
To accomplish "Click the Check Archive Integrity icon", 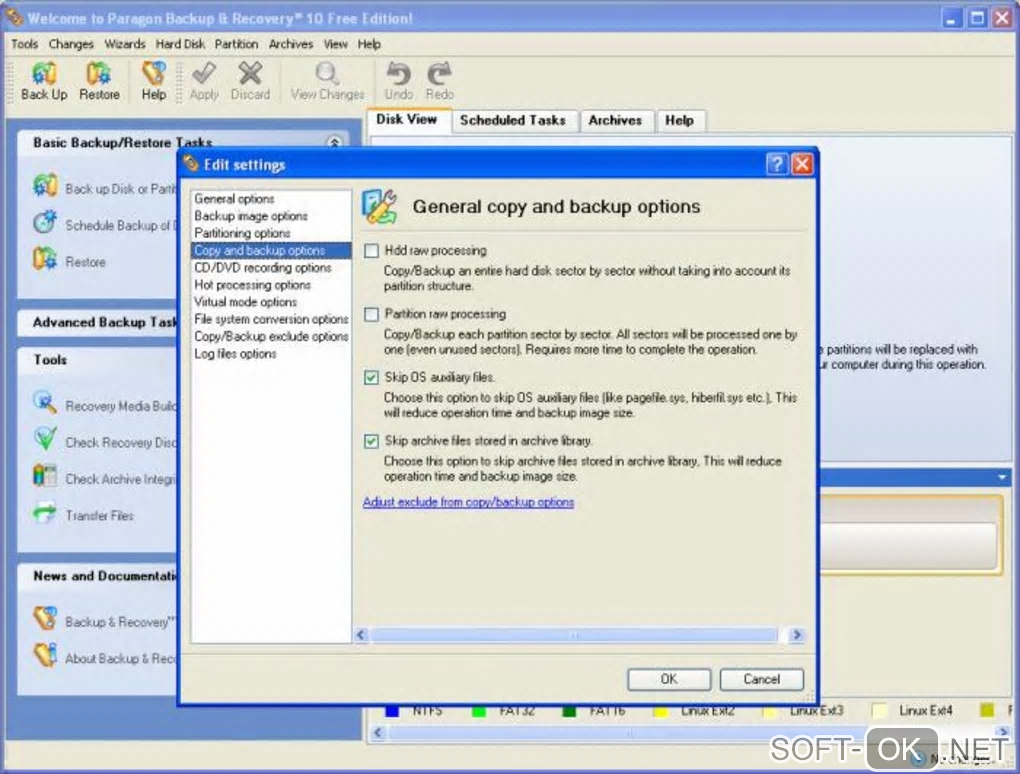I will [x=45, y=475].
